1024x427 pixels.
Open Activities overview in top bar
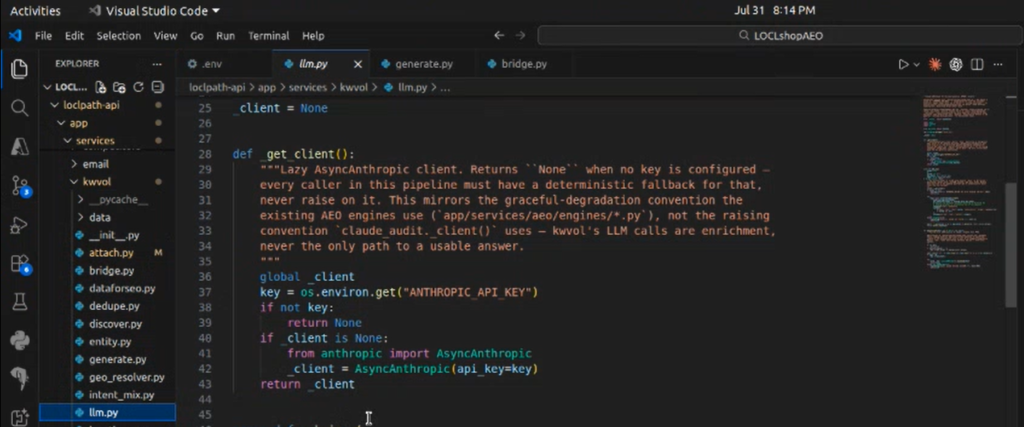coord(35,10)
